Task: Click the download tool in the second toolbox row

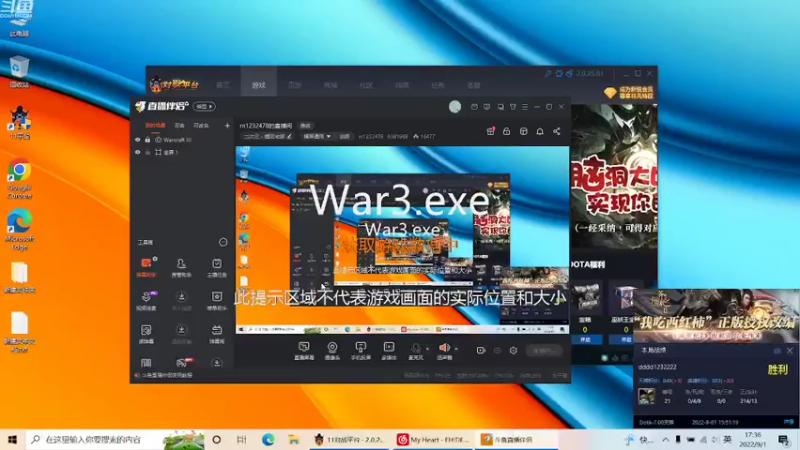Action: [x=181, y=301]
